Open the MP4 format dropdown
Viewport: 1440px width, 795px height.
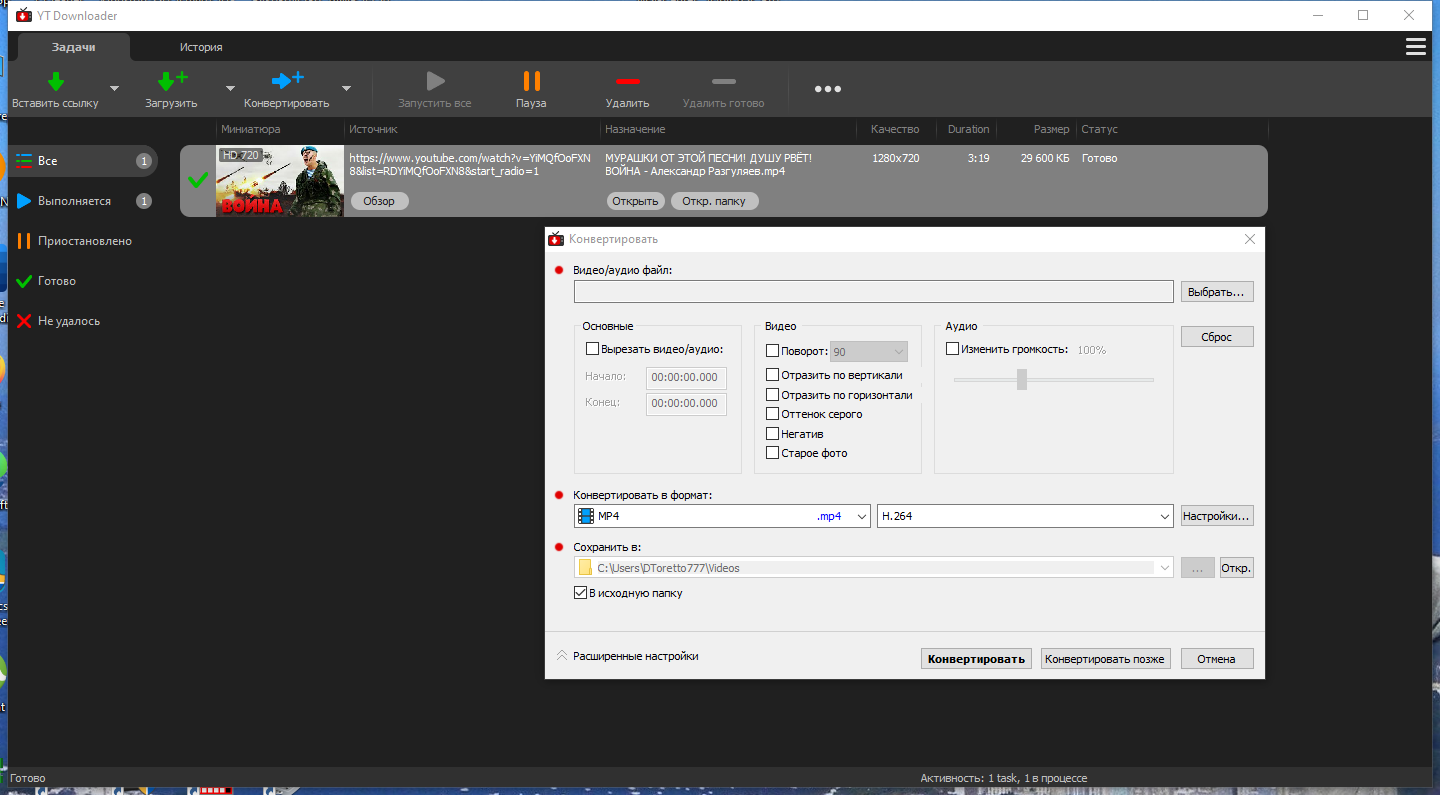(x=722, y=516)
